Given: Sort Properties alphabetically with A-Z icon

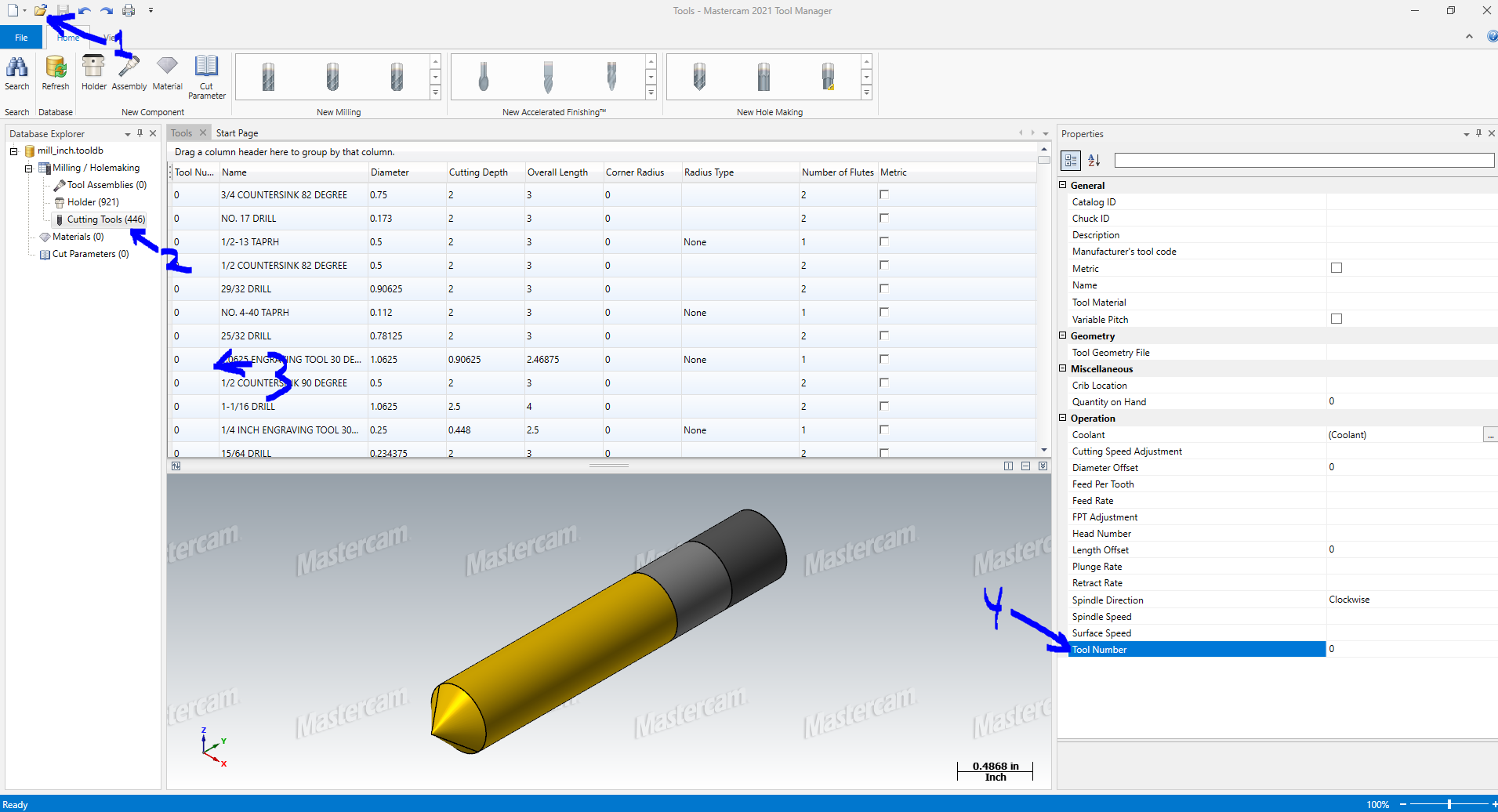Looking at the screenshot, I should [1094, 161].
